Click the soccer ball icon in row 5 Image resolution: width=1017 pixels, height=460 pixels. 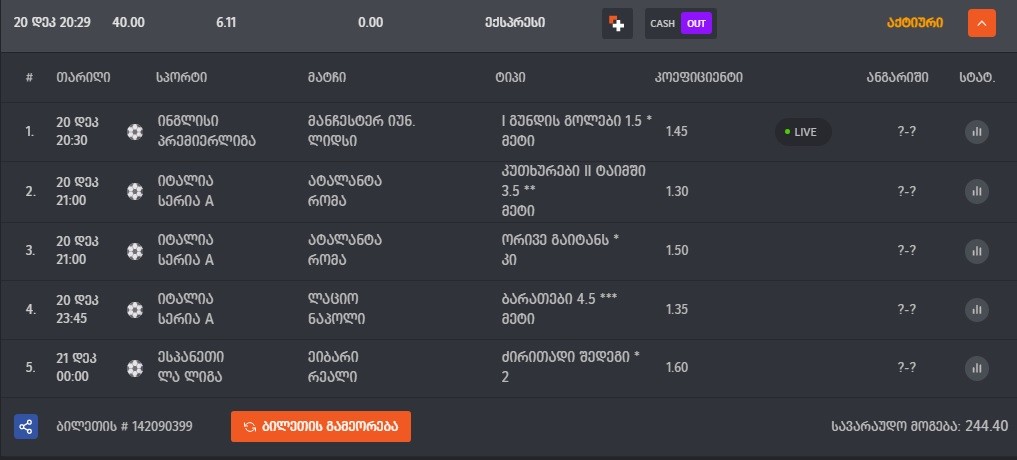(x=135, y=368)
